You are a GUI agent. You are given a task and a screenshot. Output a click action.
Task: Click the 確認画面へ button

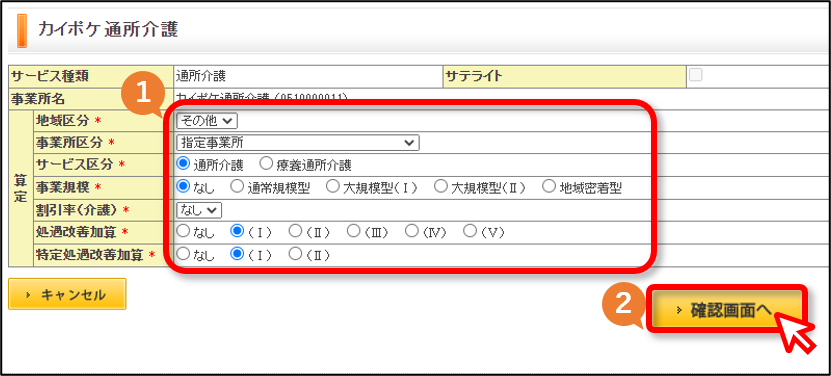pyautogui.click(x=727, y=310)
